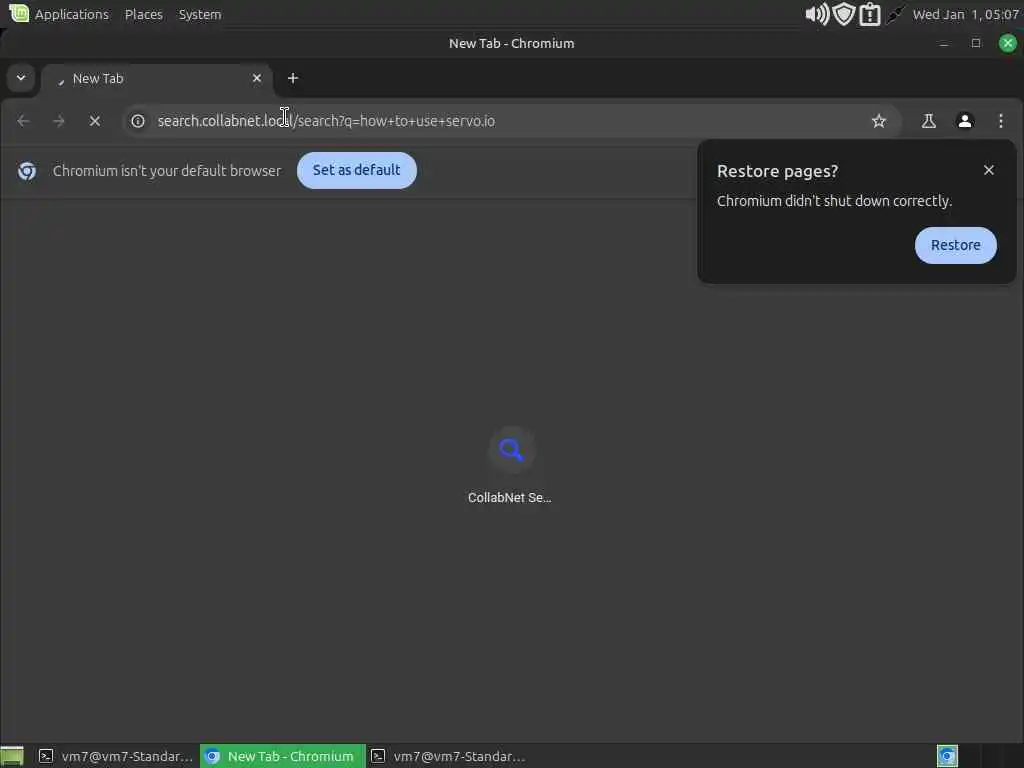Click the network connection tray icon

point(895,14)
